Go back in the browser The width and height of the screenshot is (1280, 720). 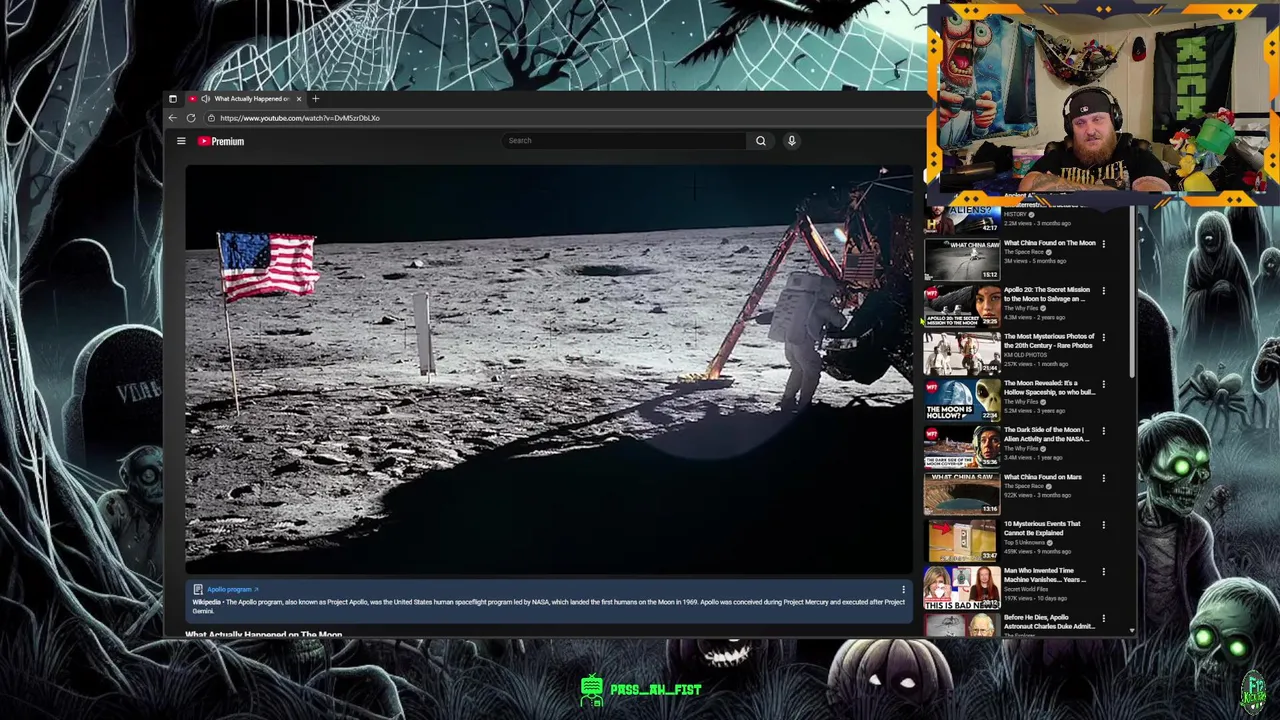click(x=173, y=118)
